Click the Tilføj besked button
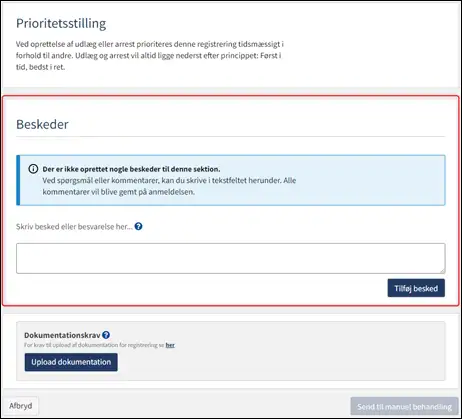 click(x=416, y=288)
